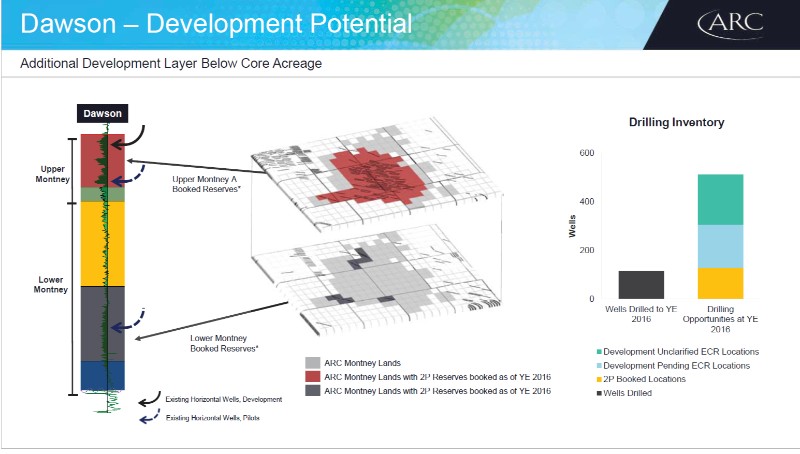Viewport: 800px width, 454px height.
Task: Click the solid arrow icon beside 'Existing Horizontal Wells, Development'
Action: (x=149, y=400)
